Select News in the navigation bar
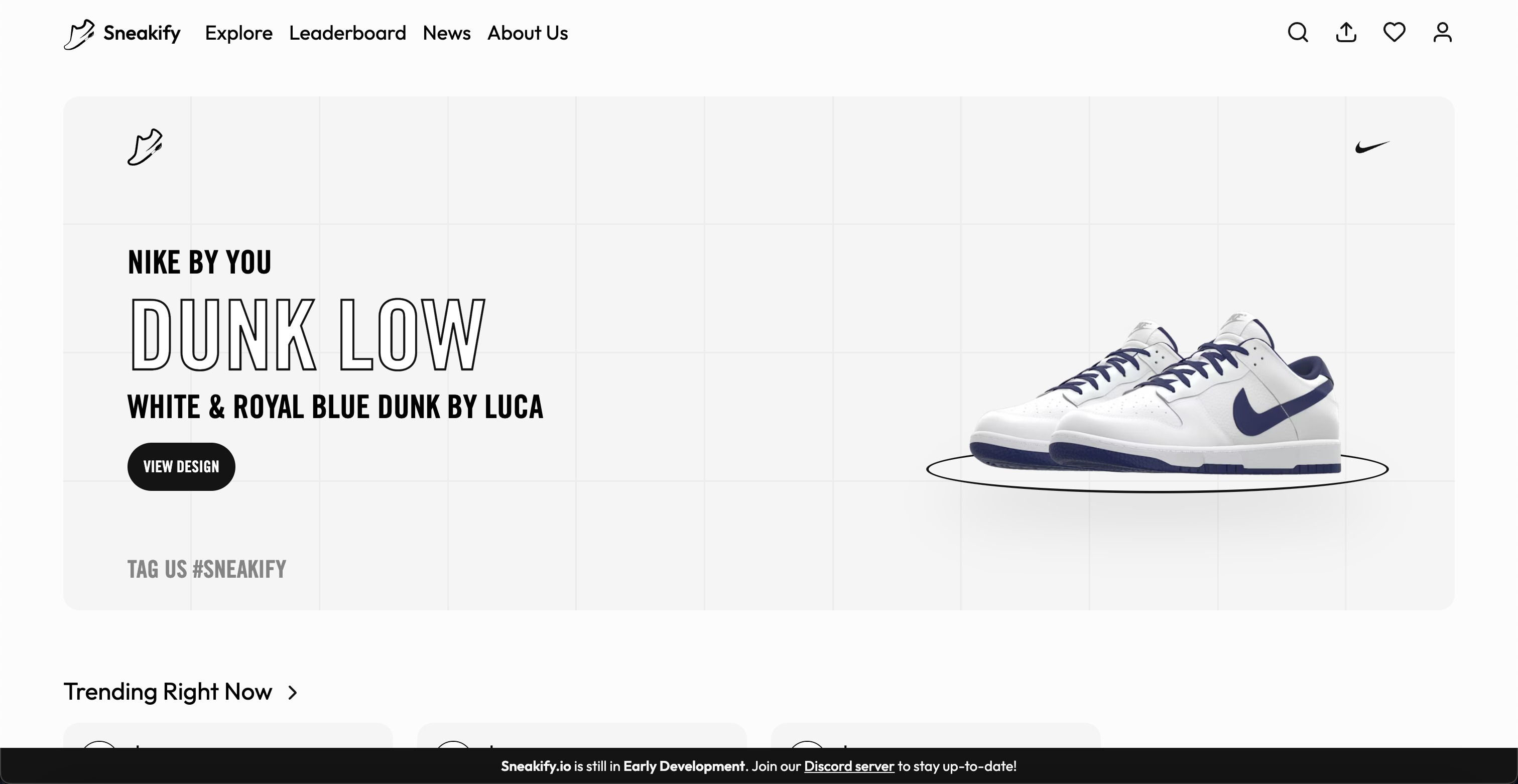The image size is (1518, 784). point(447,33)
